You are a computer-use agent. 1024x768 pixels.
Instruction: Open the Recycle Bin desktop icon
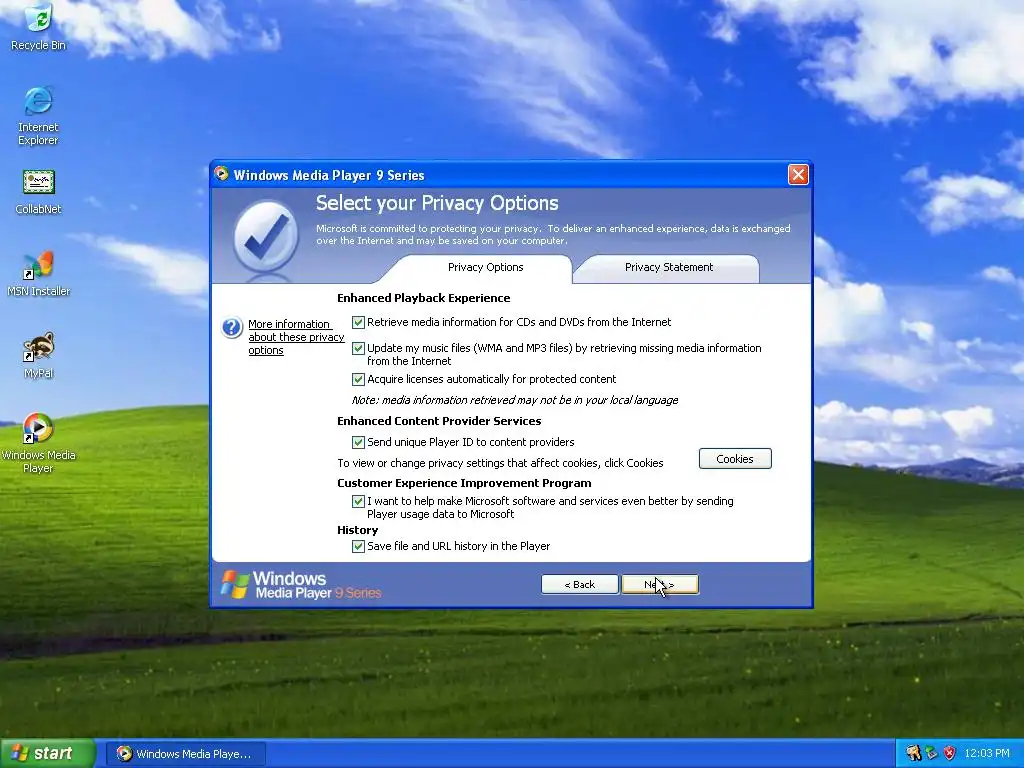tap(38, 27)
